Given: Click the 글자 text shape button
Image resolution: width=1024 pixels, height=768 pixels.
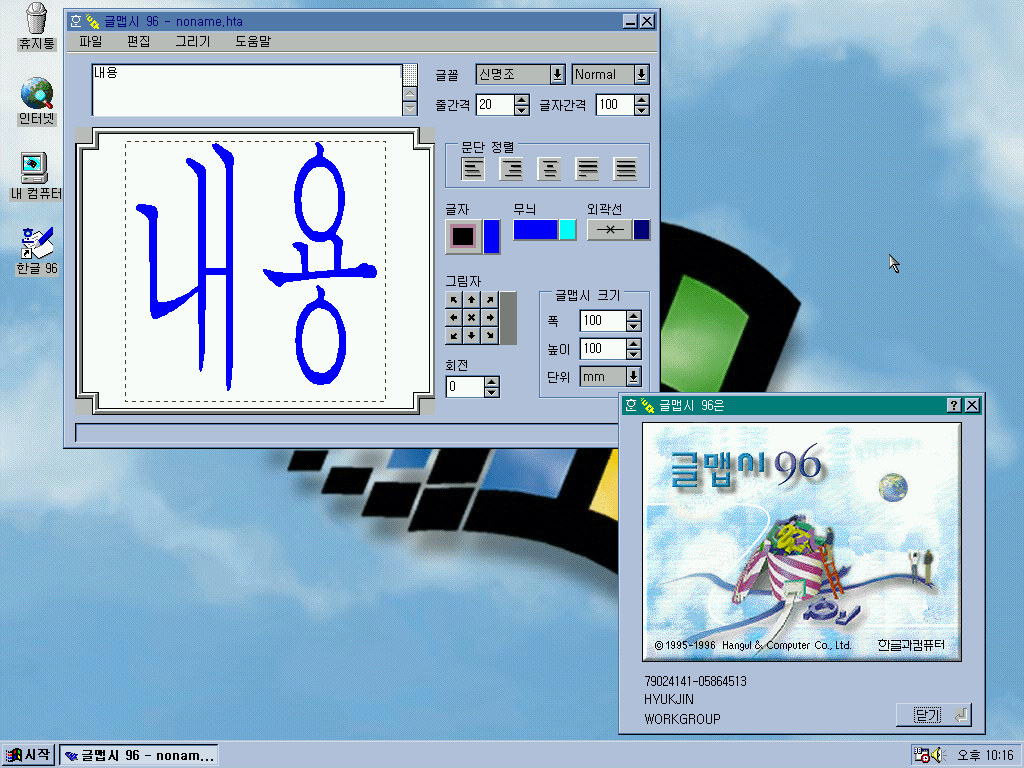Looking at the screenshot, I should tap(463, 236).
